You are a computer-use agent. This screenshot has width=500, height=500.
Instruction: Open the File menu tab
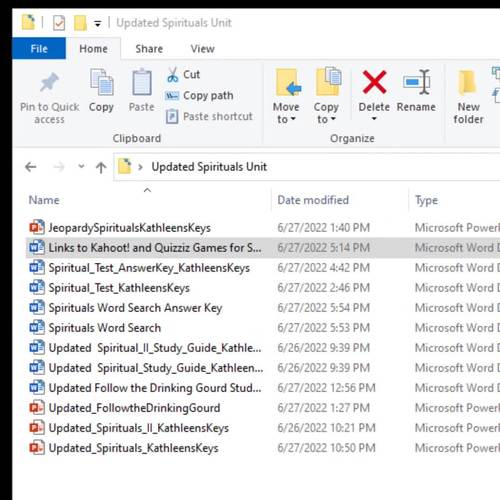tap(39, 49)
